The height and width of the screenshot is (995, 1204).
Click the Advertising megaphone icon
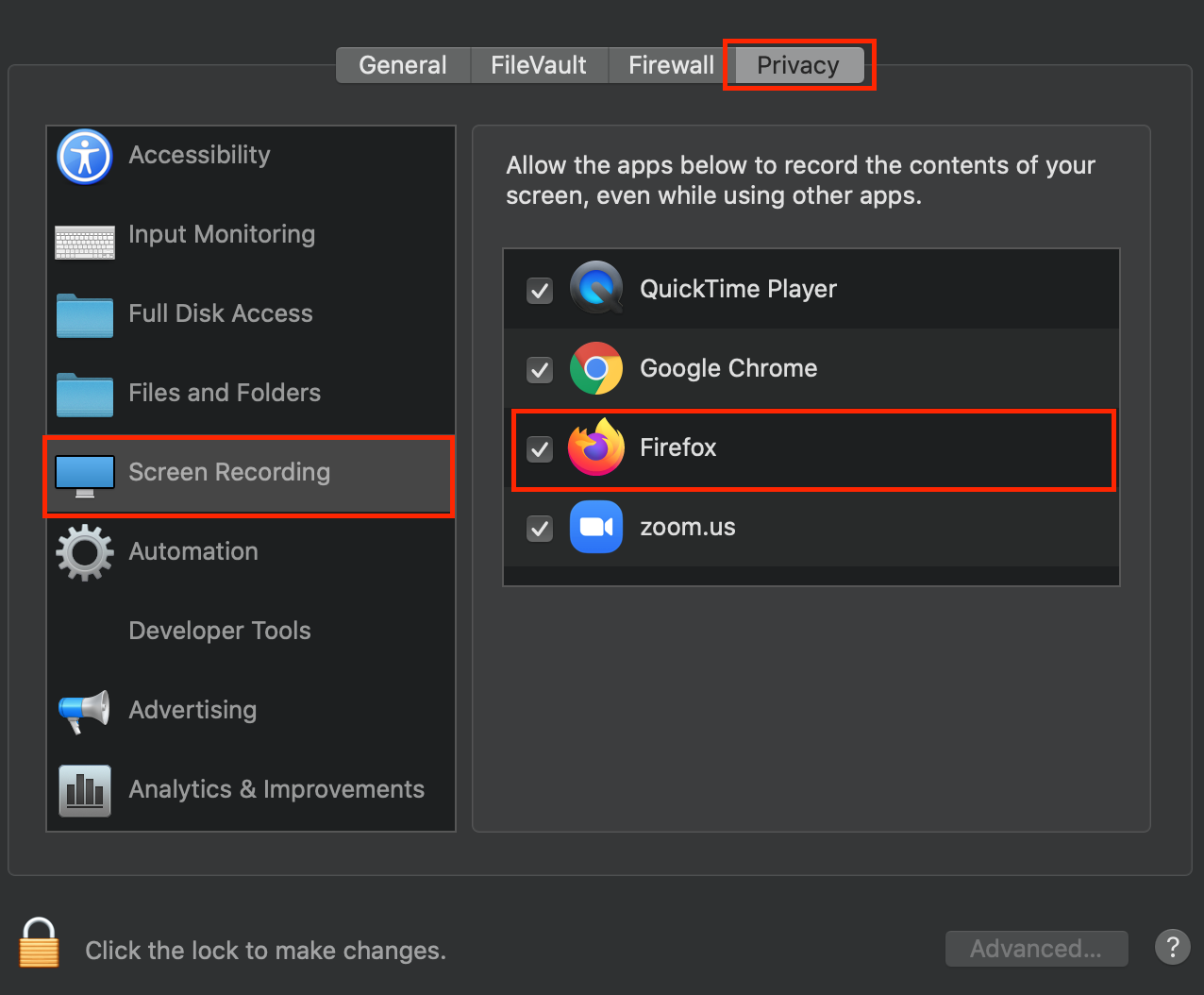(85, 712)
